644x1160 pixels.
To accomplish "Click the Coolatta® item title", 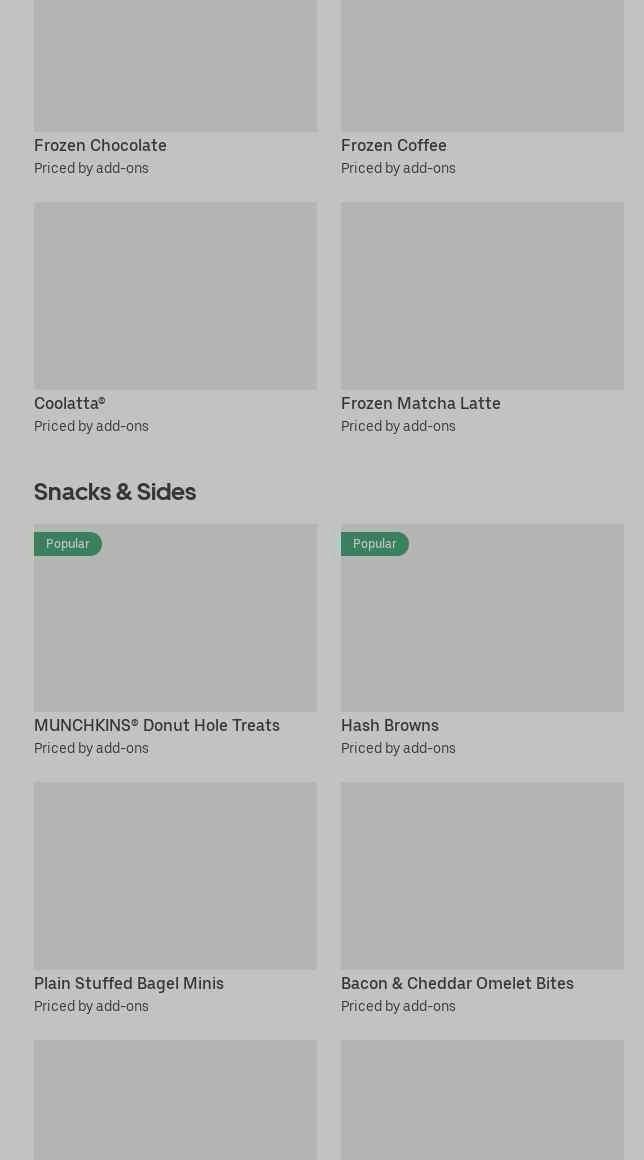I will (x=69, y=404).
